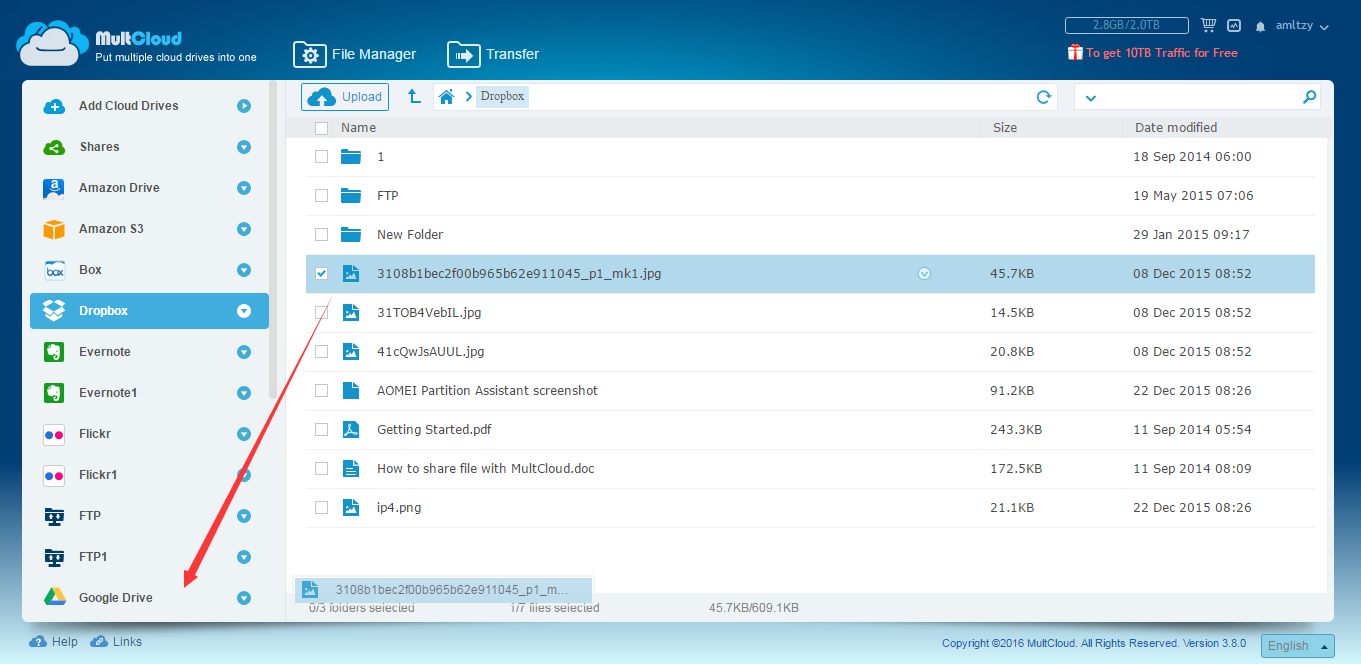Expand the Add Cloud Drives arrow
Image resolution: width=1361 pixels, height=664 pixels.
click(244, 106)
